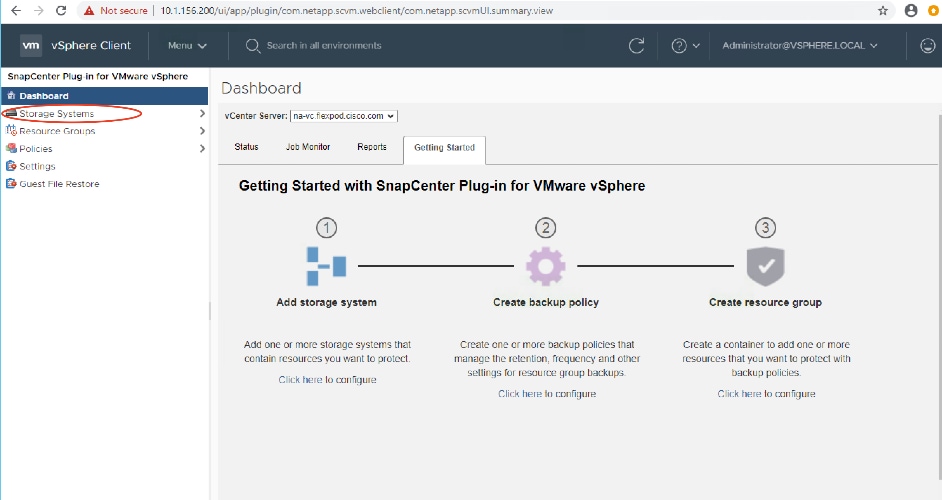
Task: Switch to the Job Monitor tab
Action: pos(308,147)
